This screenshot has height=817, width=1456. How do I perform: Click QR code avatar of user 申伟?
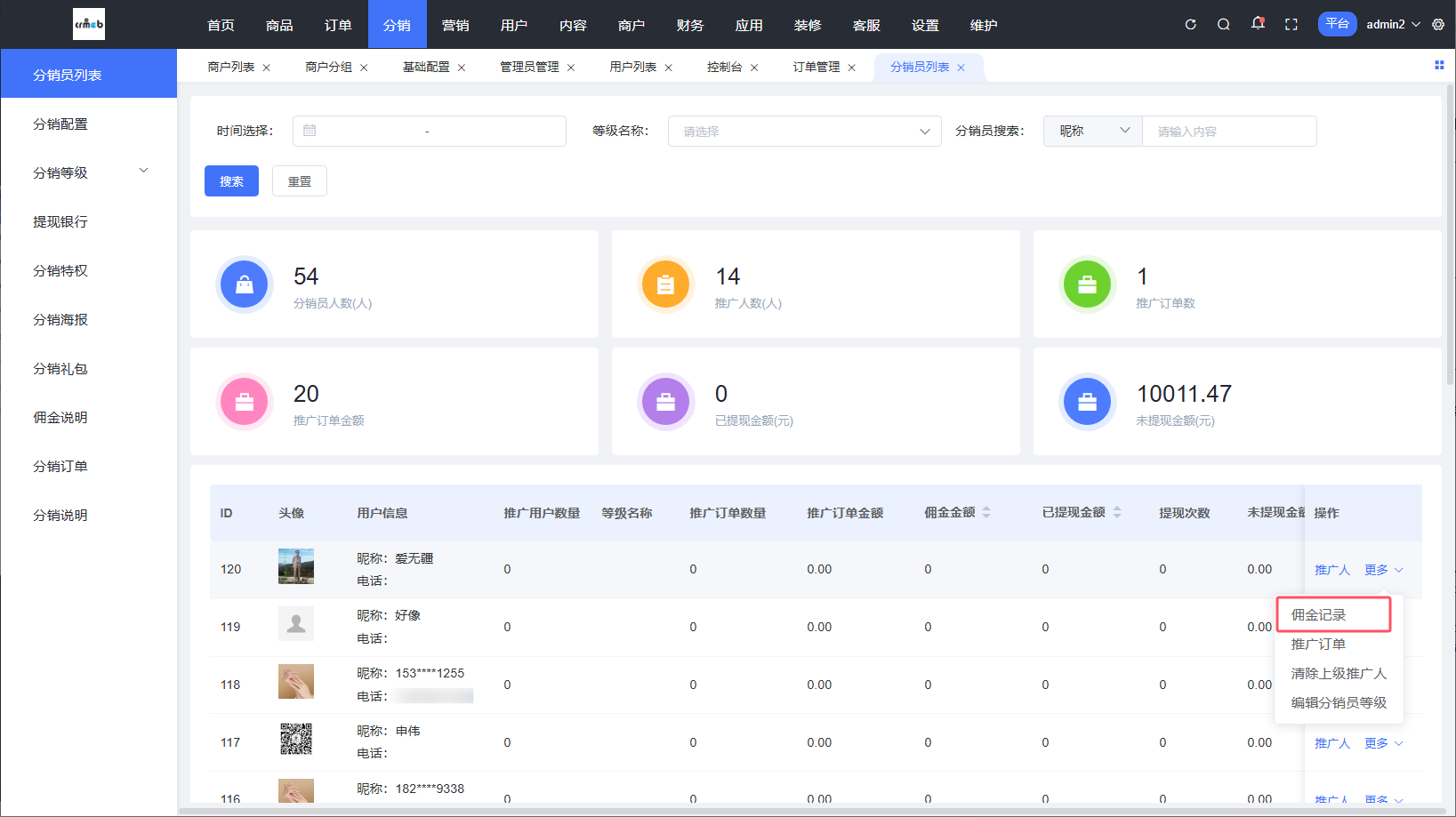click(296, 739)
